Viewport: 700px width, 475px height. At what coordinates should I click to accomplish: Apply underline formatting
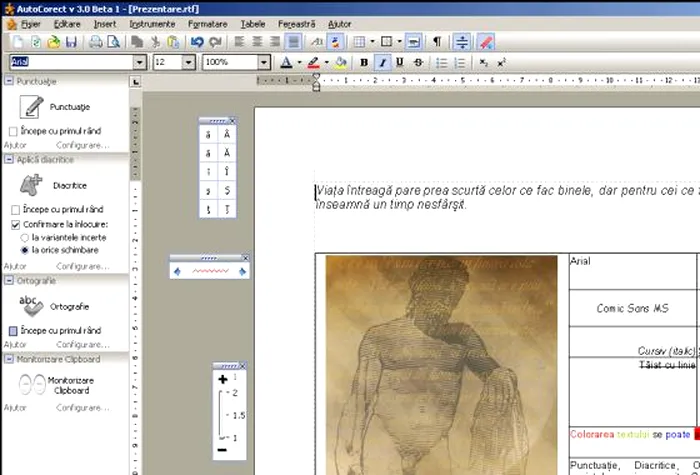point(400,62)
